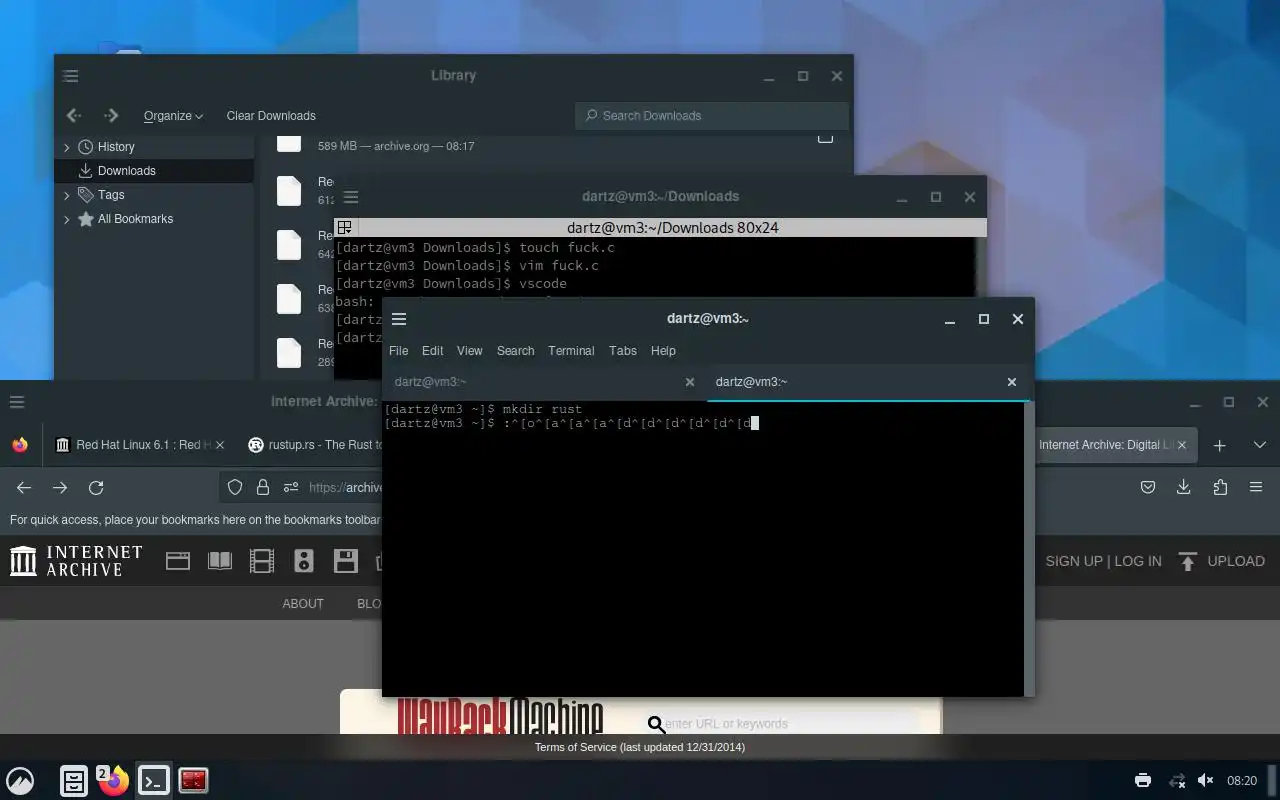Click the Wayback Machine URL search field

tap(790, 723)
